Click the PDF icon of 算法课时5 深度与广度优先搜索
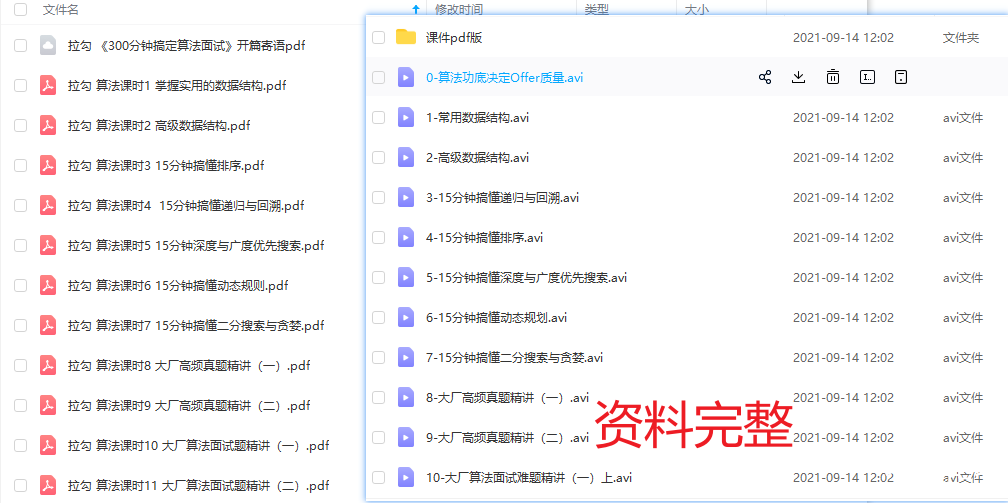Viewport: 1008px width, 503px height. pyautogui.click(x=48, y=245)
